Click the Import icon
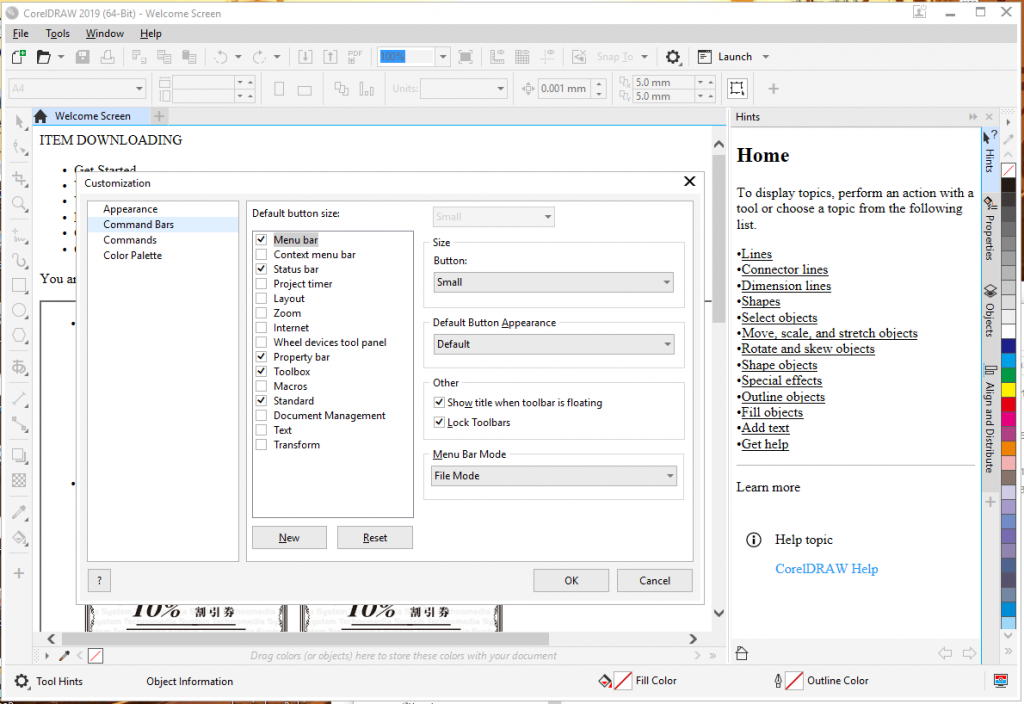The width and height of the screenshot is (1024, 704). coord(305,57)
